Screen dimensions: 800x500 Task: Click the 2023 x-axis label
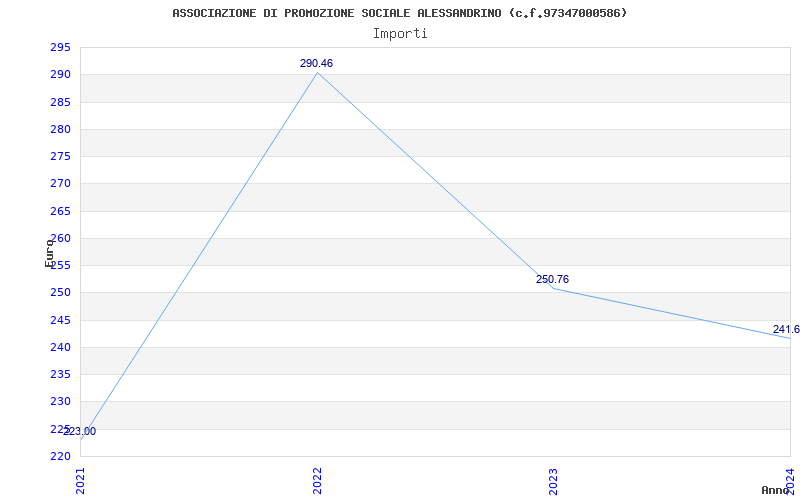[x=554, y=482]
